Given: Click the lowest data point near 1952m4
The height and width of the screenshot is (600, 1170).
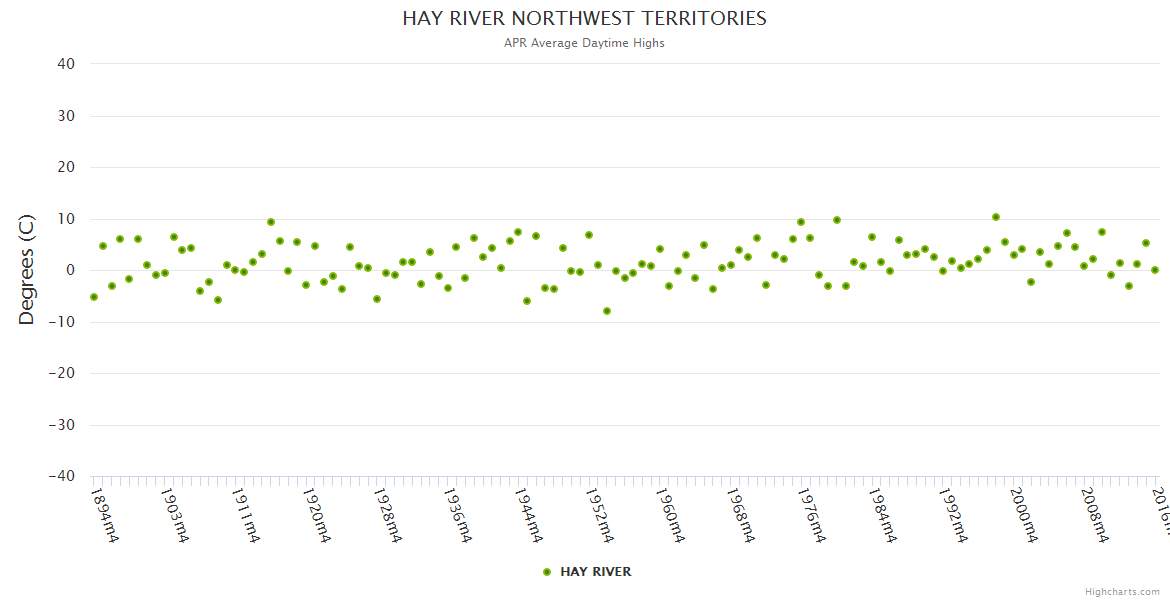Looking at the screenshot, I should coord(606,311).
